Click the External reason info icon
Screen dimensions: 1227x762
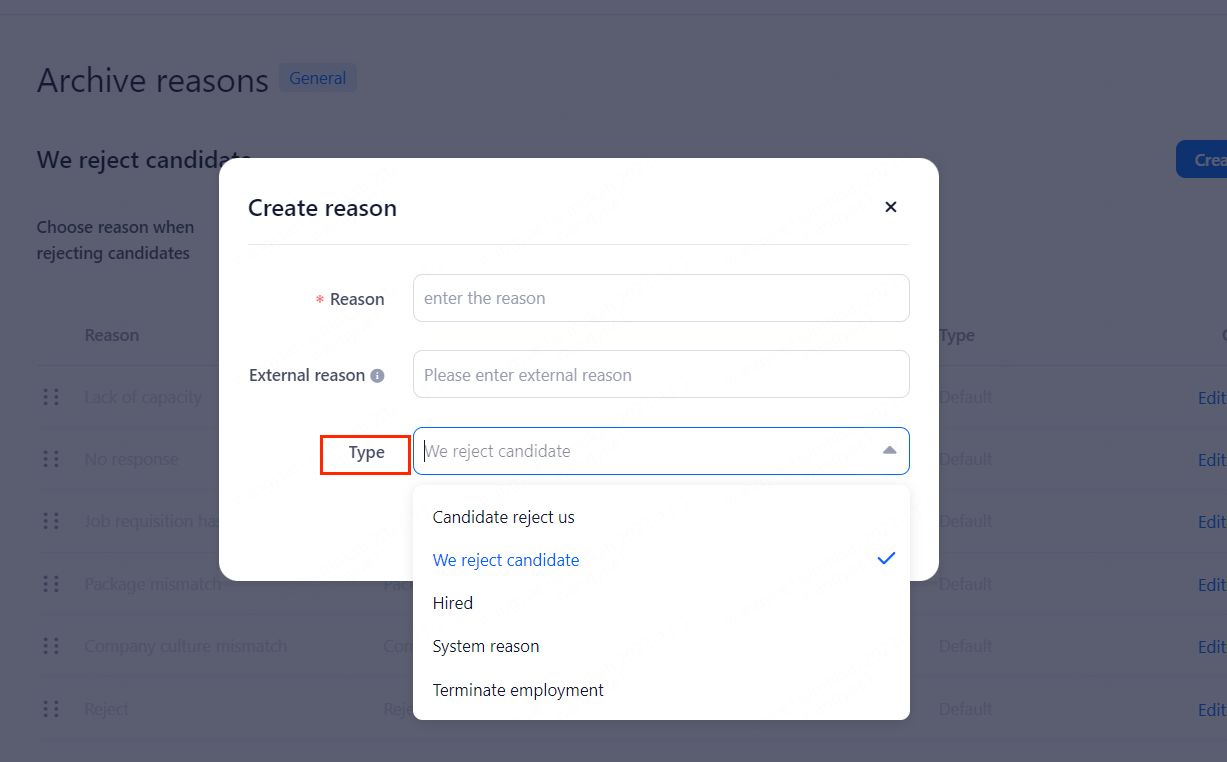click(377, 376)
